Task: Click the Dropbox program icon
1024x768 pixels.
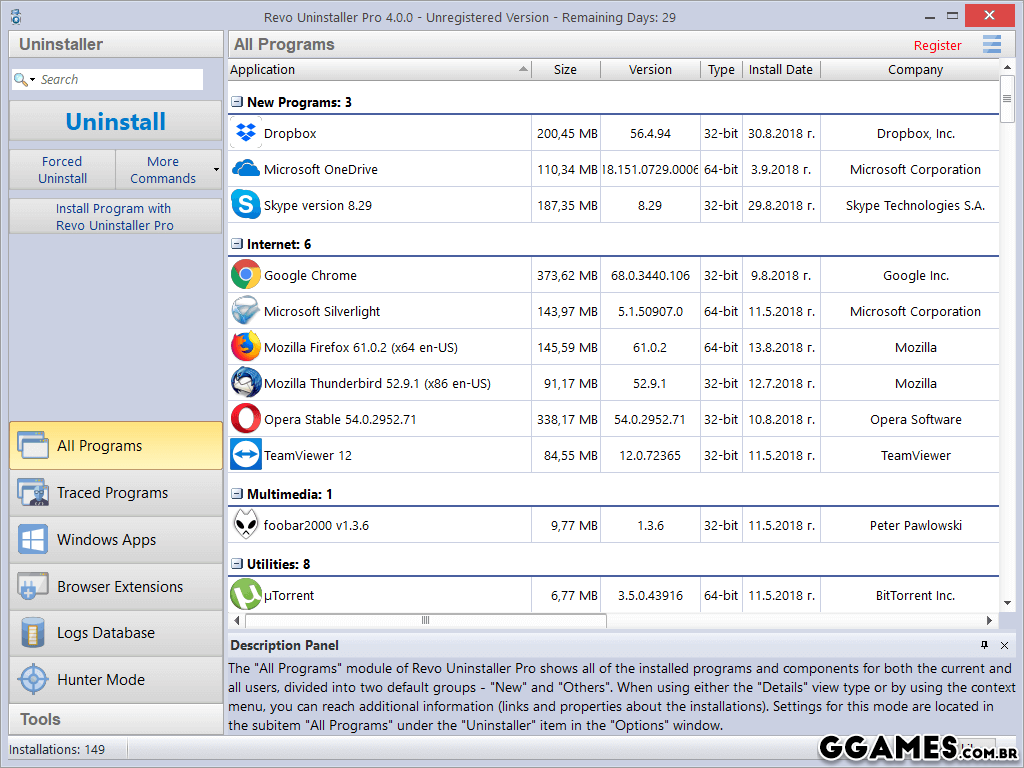Action: [245, 133]
